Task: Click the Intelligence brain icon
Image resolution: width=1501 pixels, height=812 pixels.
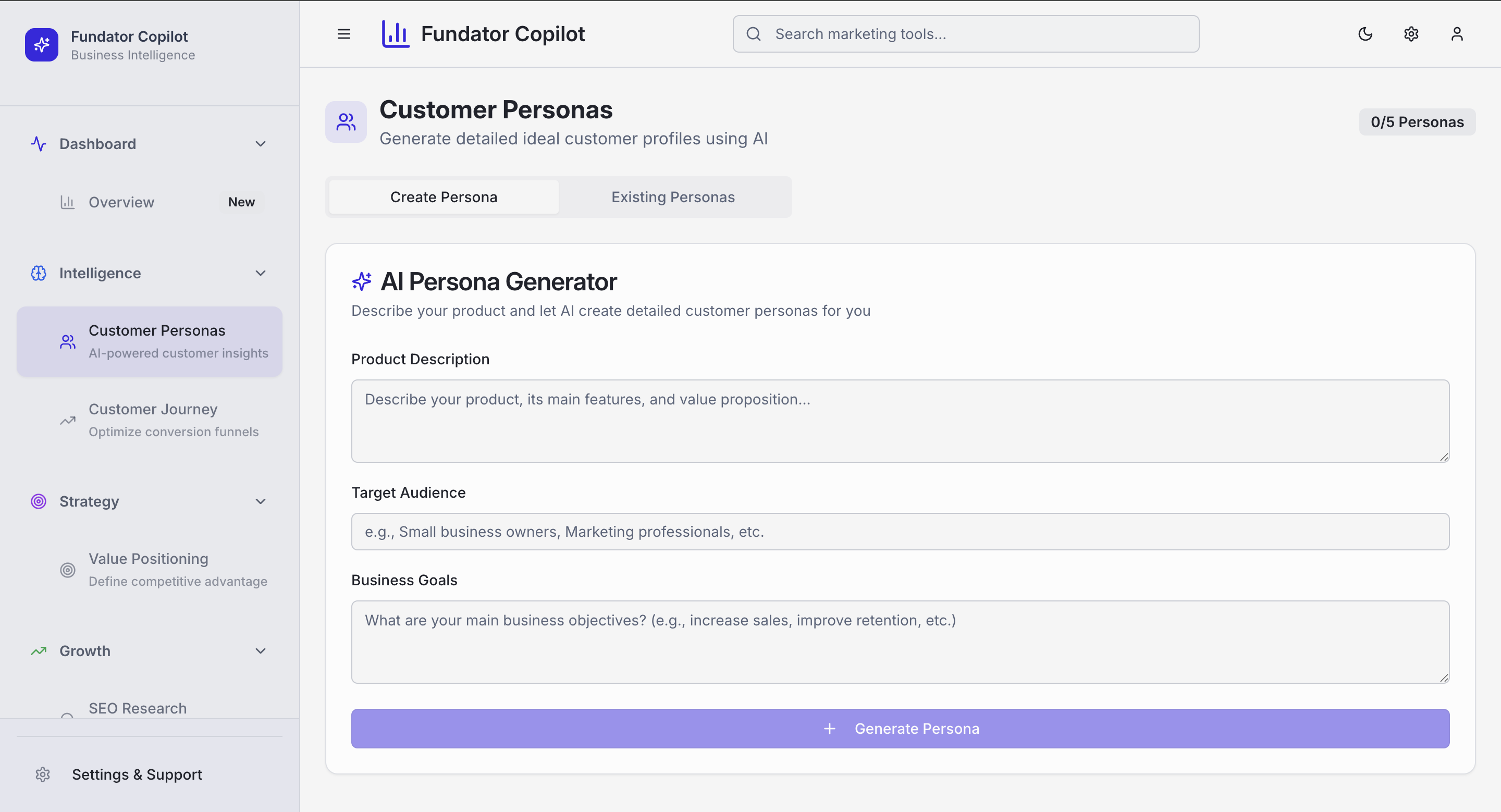Action: (39, 273)
